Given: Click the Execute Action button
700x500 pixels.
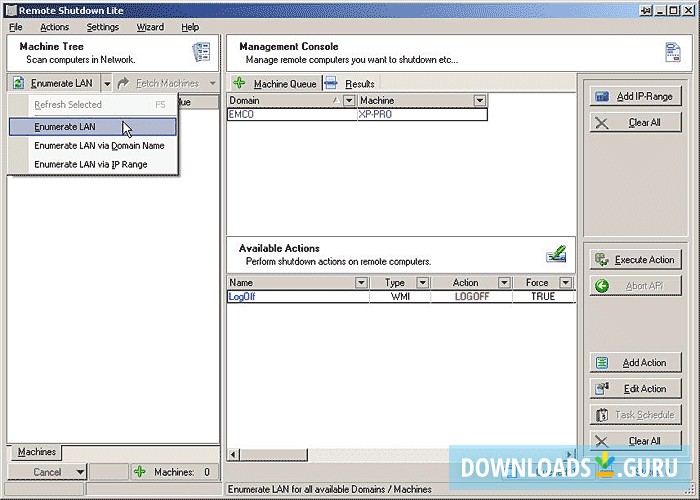Looking at the screenshot, I should point(636,259).
